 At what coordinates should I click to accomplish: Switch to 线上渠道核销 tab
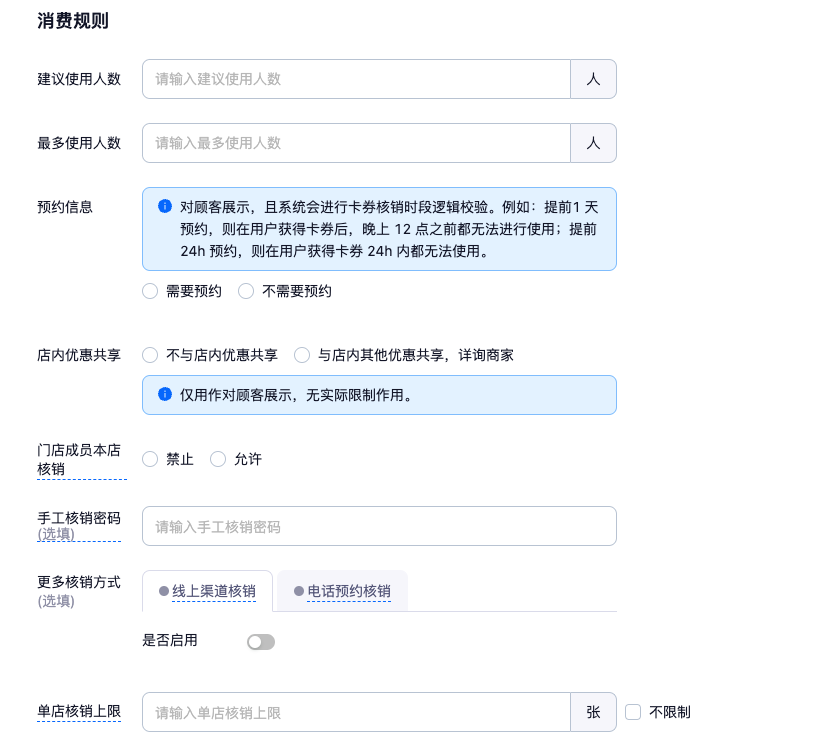click(x=207, y=591)
